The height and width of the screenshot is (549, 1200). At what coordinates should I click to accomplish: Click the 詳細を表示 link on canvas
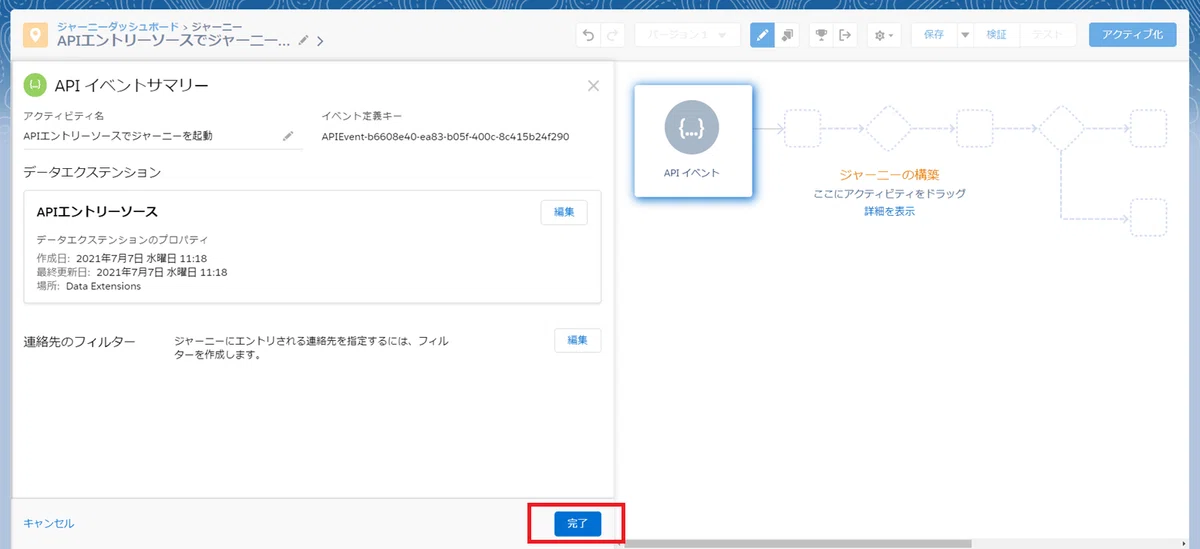point(890,211)
